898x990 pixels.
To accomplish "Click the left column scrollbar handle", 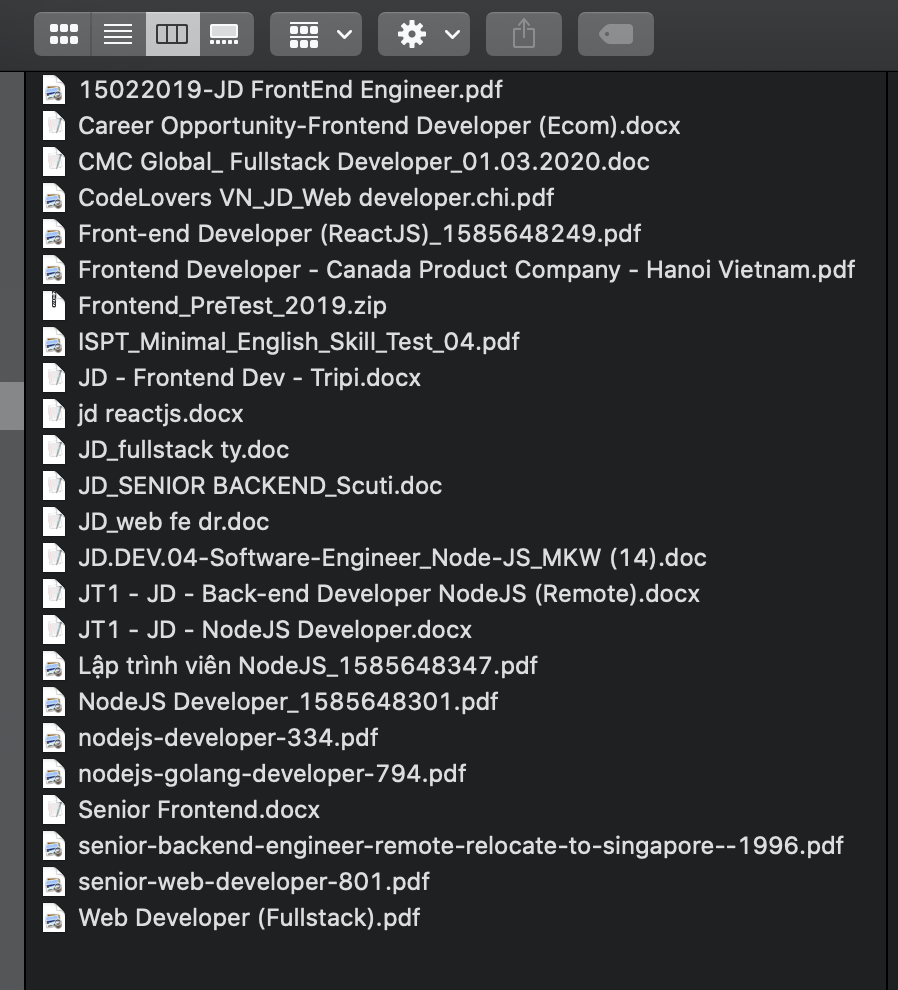I will (11, 405).
